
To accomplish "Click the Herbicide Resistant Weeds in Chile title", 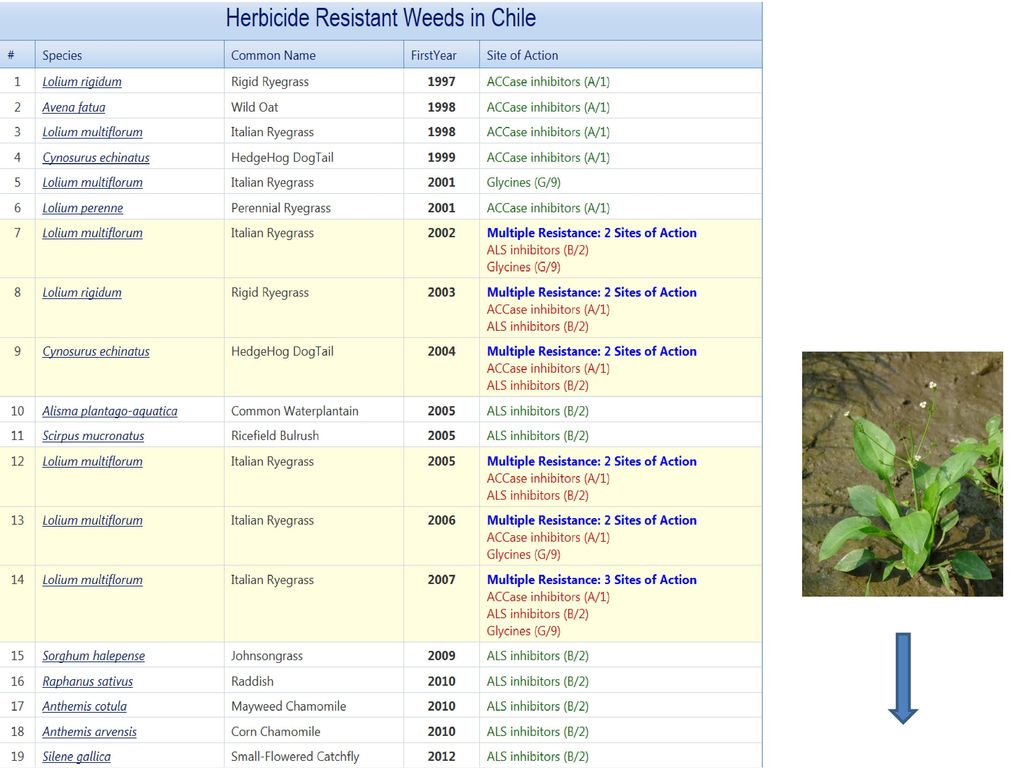I will (x=381, y=18).
